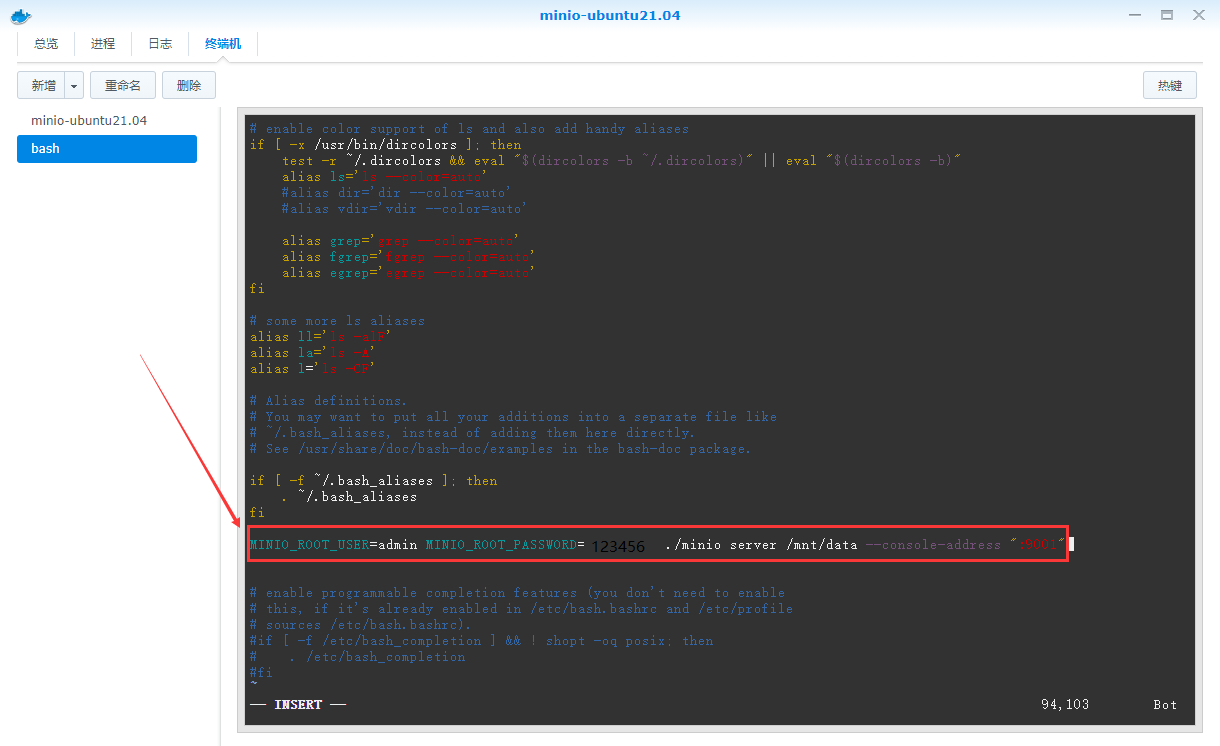The image size is (1220, 746).
Task: Click the 删除 button
Action: pyautogui.click(x=189, y=86)
